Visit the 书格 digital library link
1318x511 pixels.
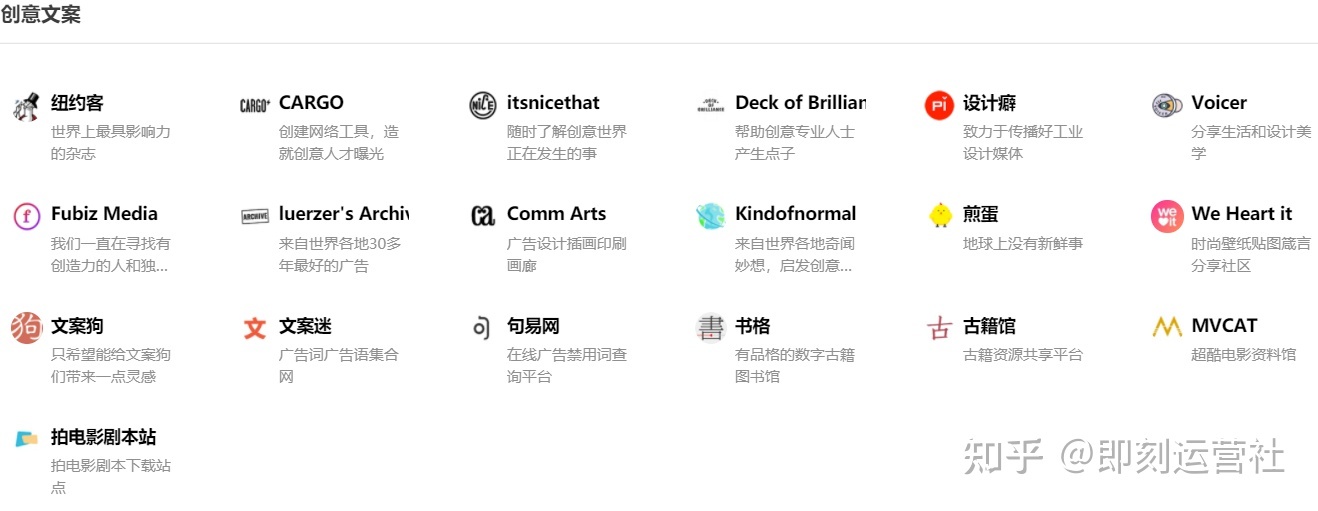752,325
